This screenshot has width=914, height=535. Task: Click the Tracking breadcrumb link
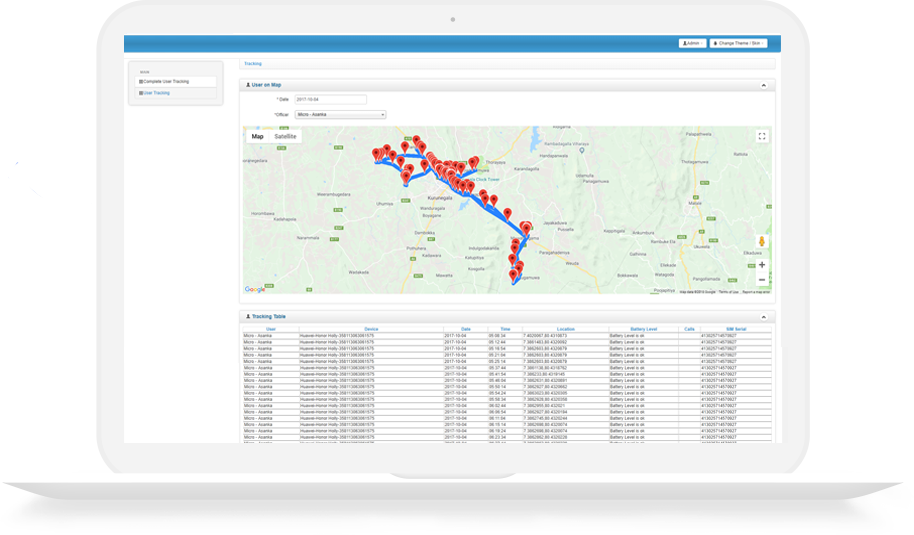pos(253,63)
